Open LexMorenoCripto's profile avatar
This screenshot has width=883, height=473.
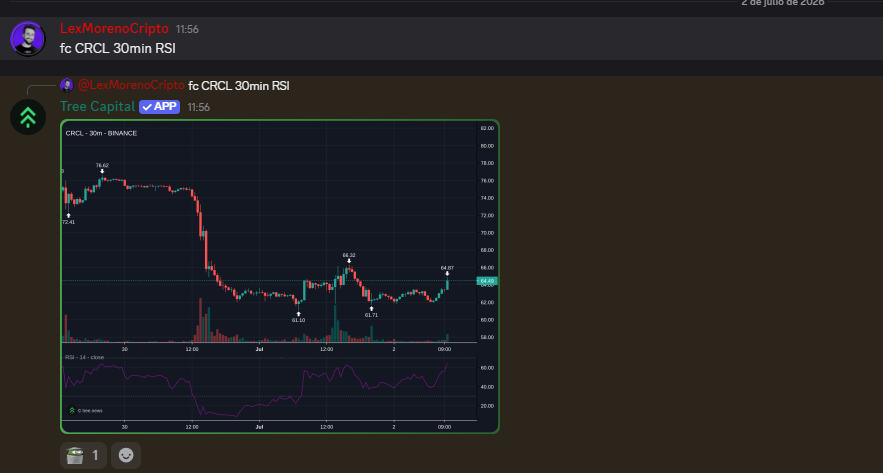click(x=28, y=39)
